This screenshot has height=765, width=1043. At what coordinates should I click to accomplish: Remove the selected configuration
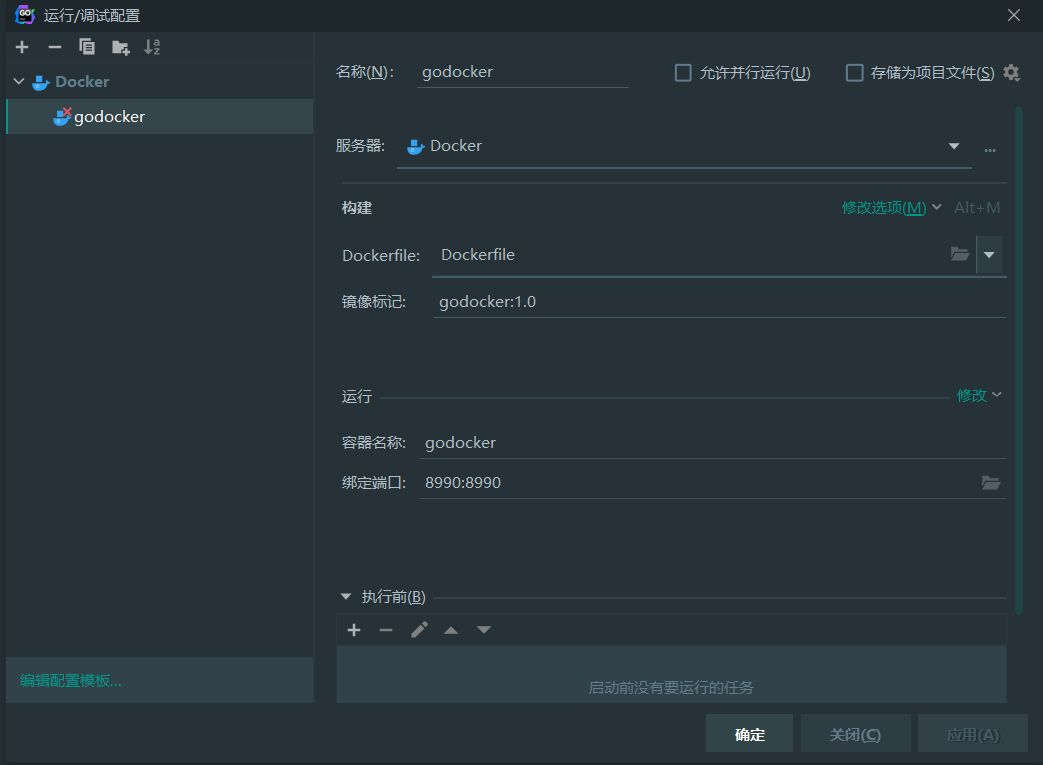[x=55, y=47]
